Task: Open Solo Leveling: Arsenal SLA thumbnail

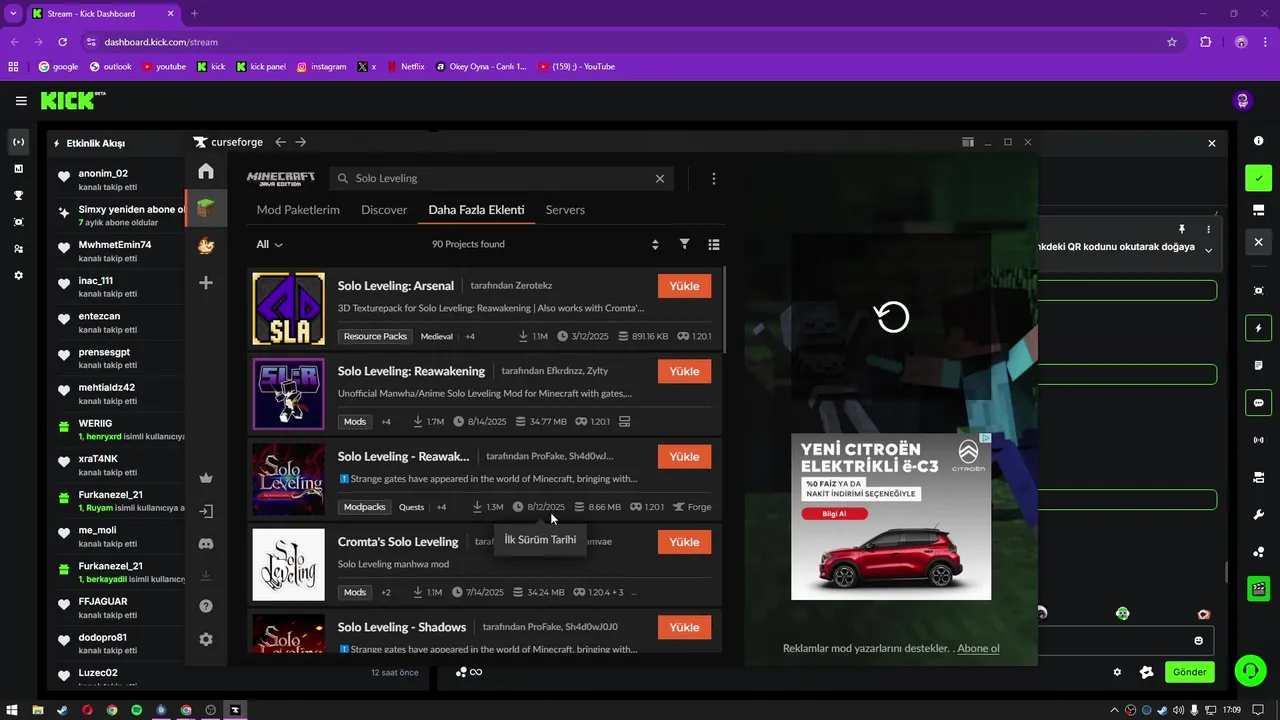Action: [x=288, y=309]
